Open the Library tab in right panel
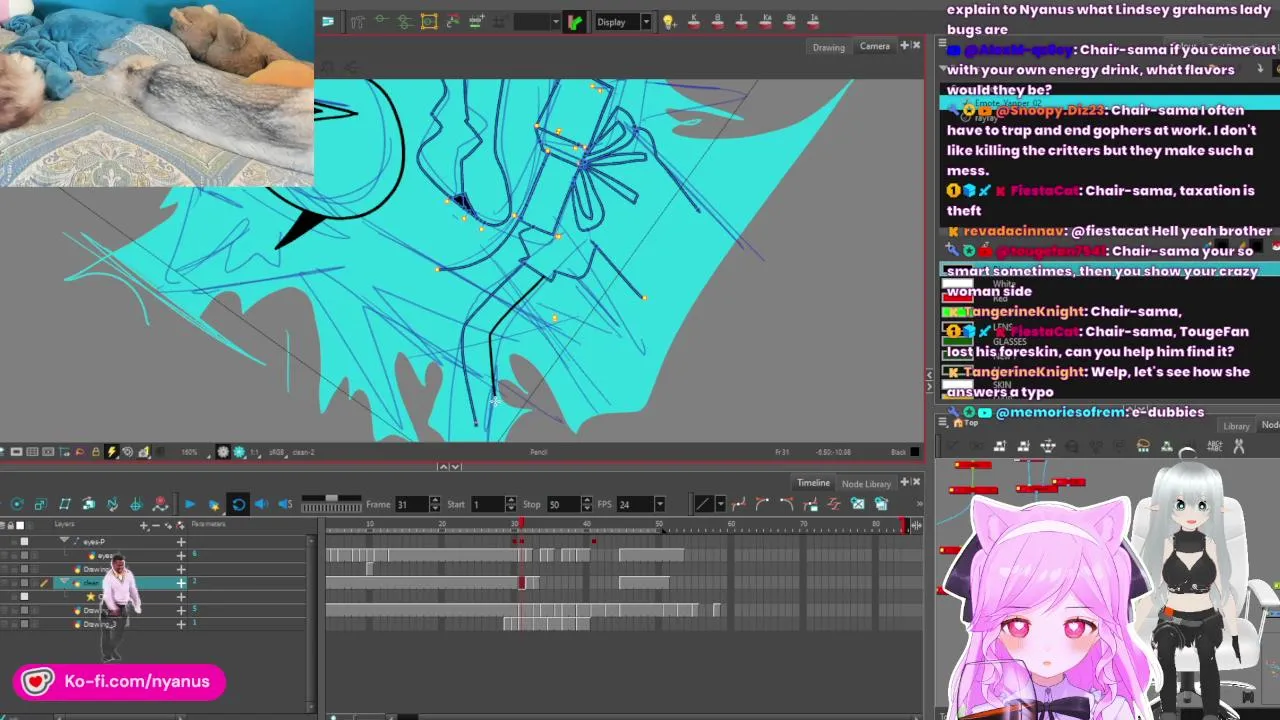This screenshot has width=1280, height=720. pyautogui.click(x=1236, y=426)
